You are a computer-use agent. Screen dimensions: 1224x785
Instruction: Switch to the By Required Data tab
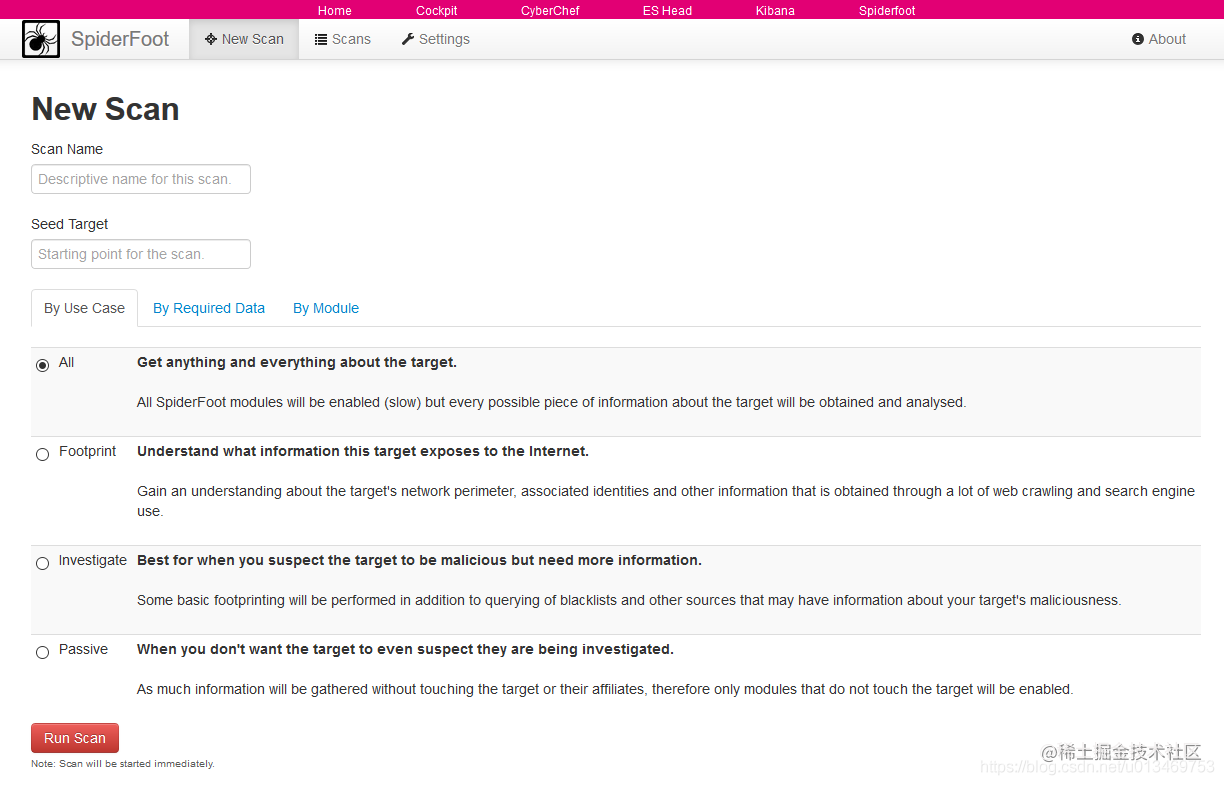[209, 308]
